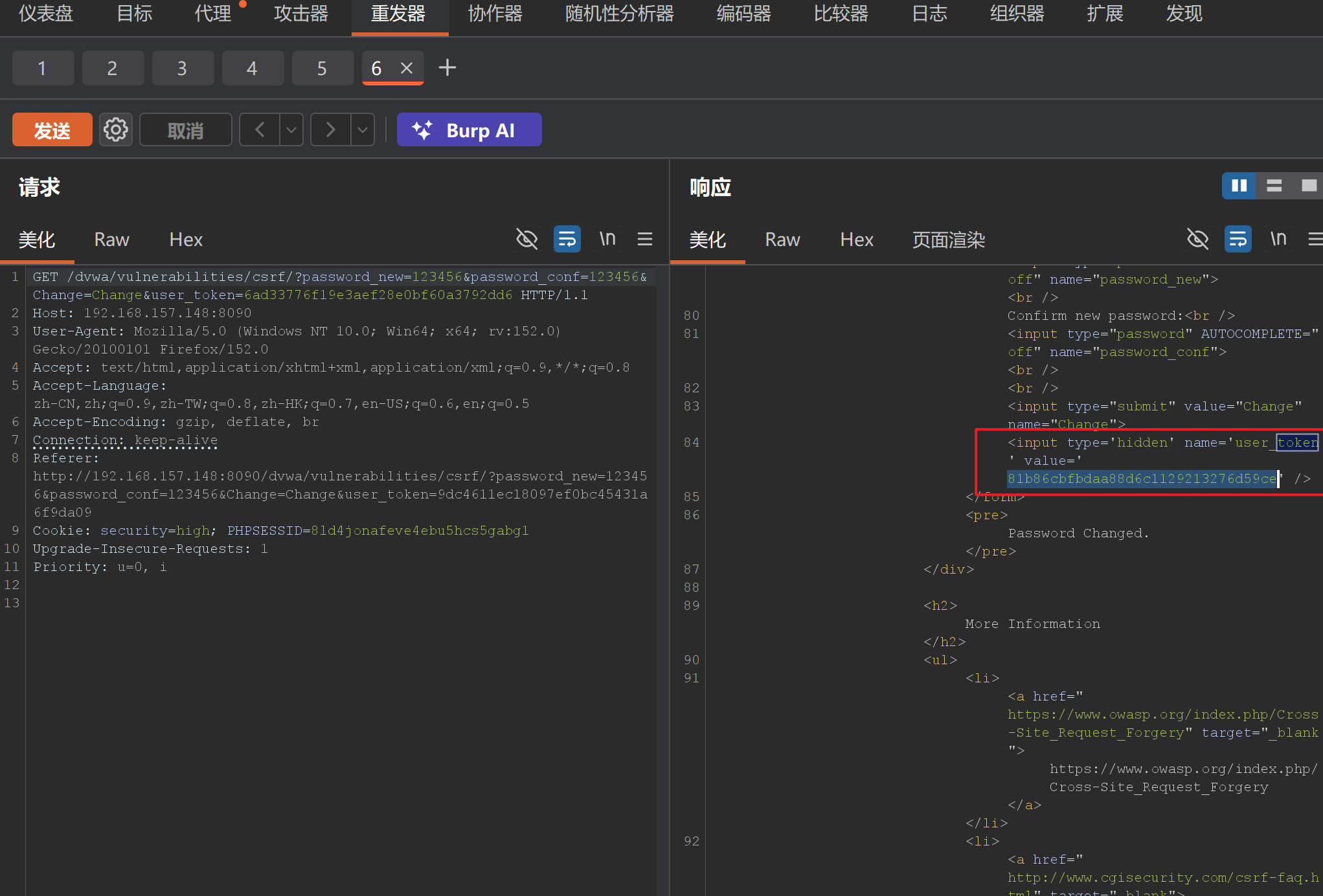Select request view Hex tab
This screenshot has height=896, width=1323.
point(186,240)
